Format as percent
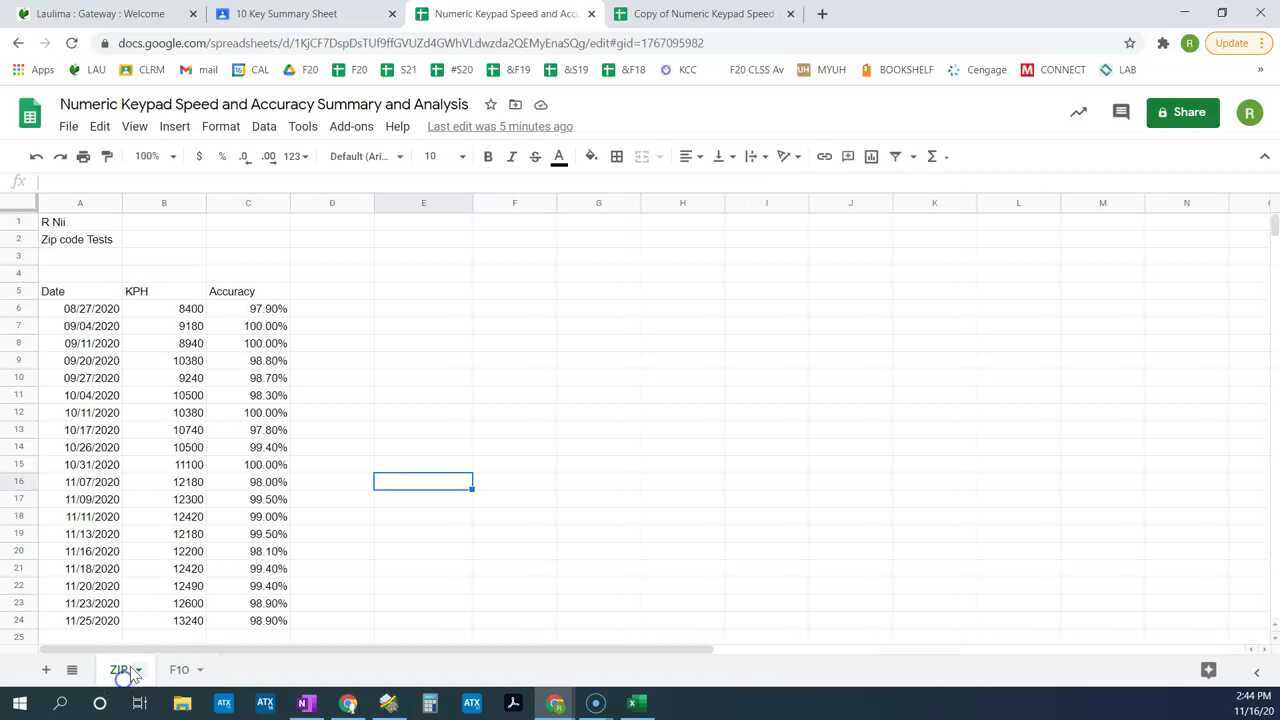 click(222, 157)
